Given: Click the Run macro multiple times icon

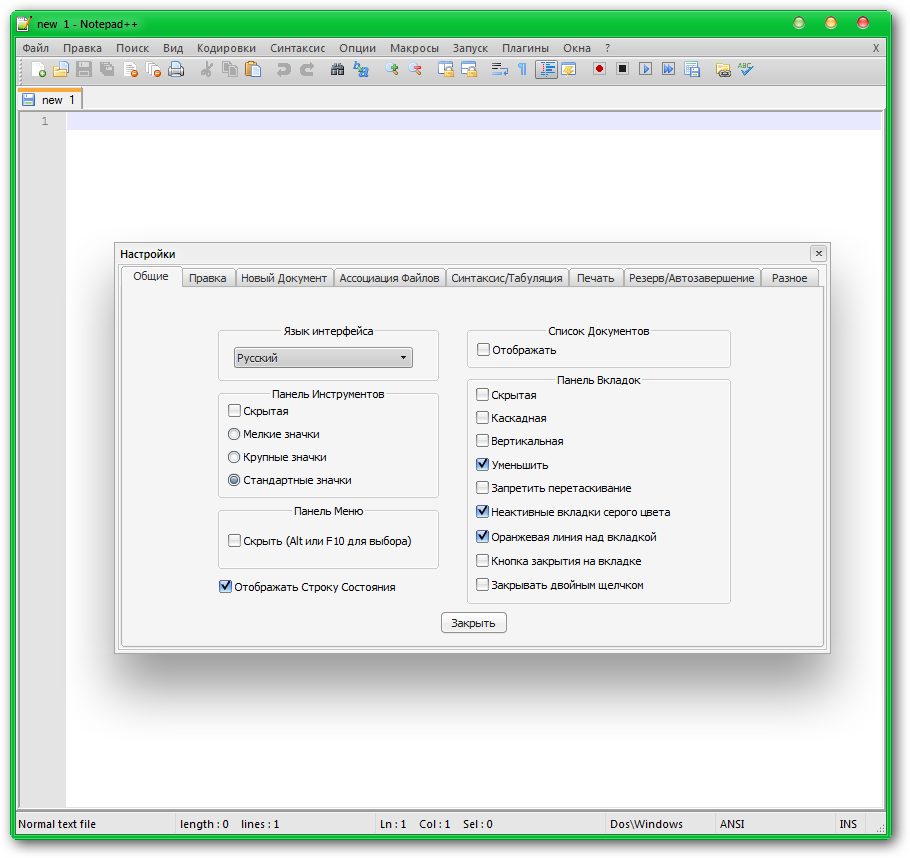Looking at the screenshot, I should pos(669,69).
